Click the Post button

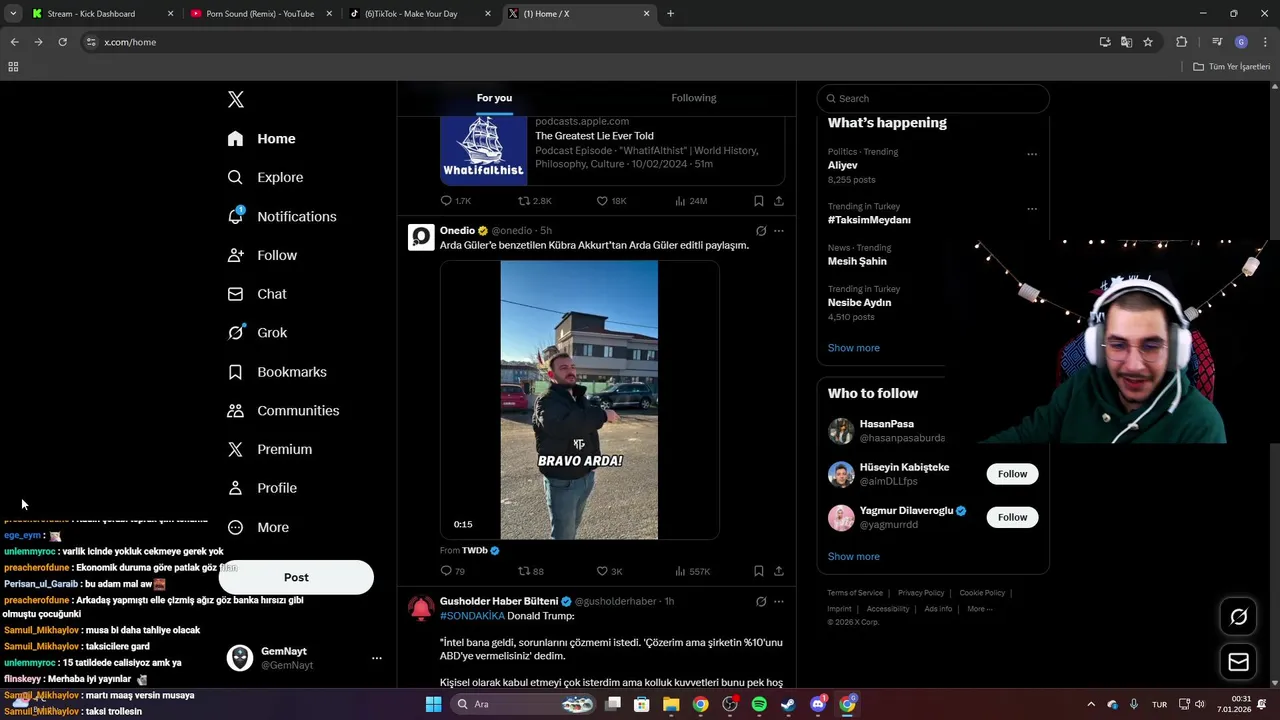point(296,577)
